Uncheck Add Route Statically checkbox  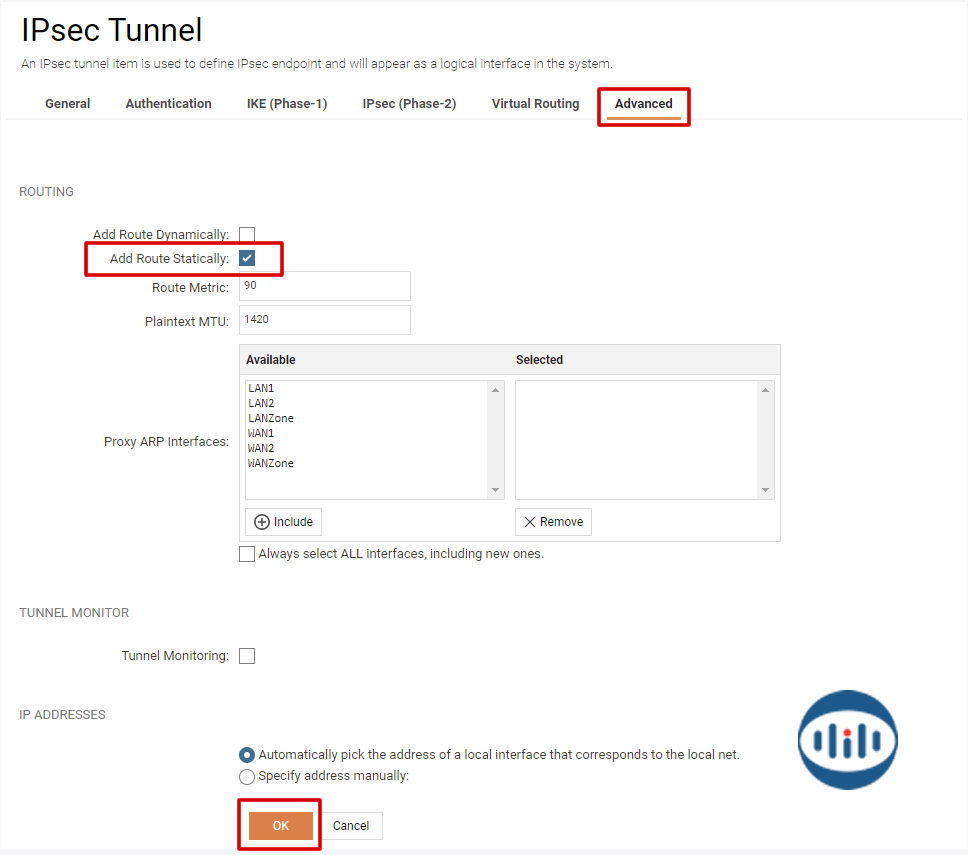click(x=247, y=259)
